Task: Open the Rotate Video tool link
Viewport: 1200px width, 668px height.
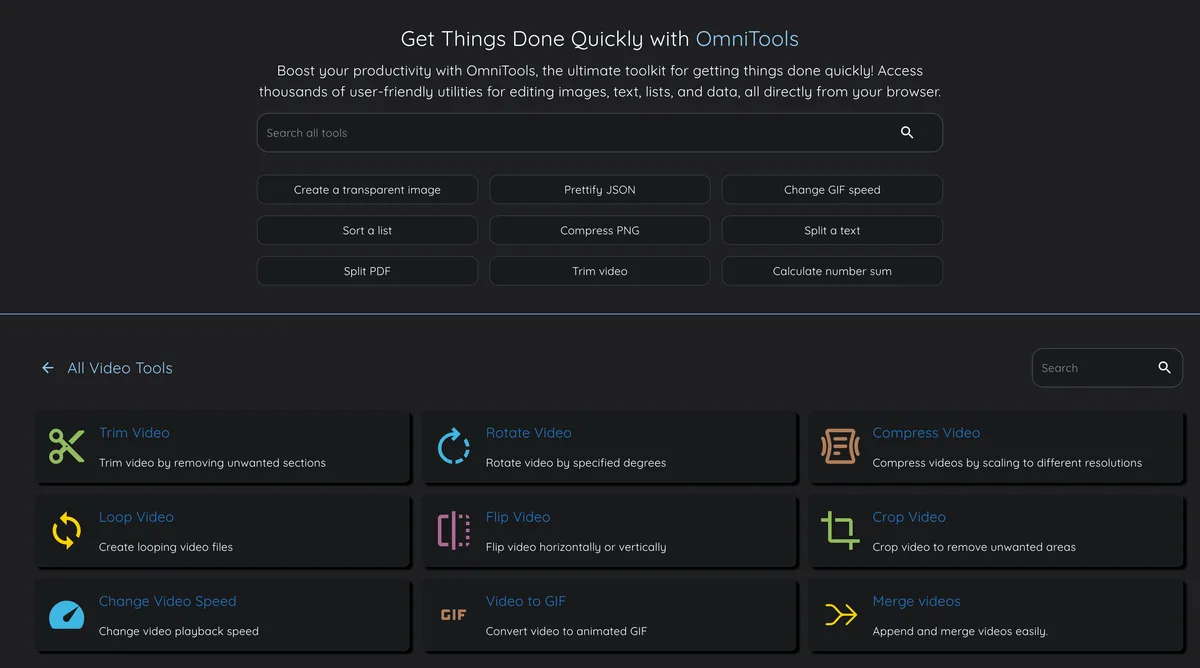Action: point(528,433)
